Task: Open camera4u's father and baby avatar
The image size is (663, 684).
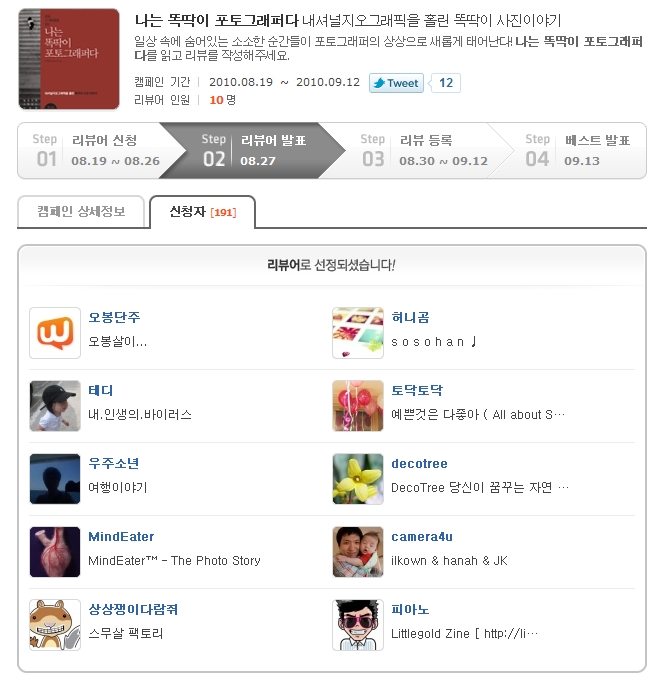Action: coord(358,552)
